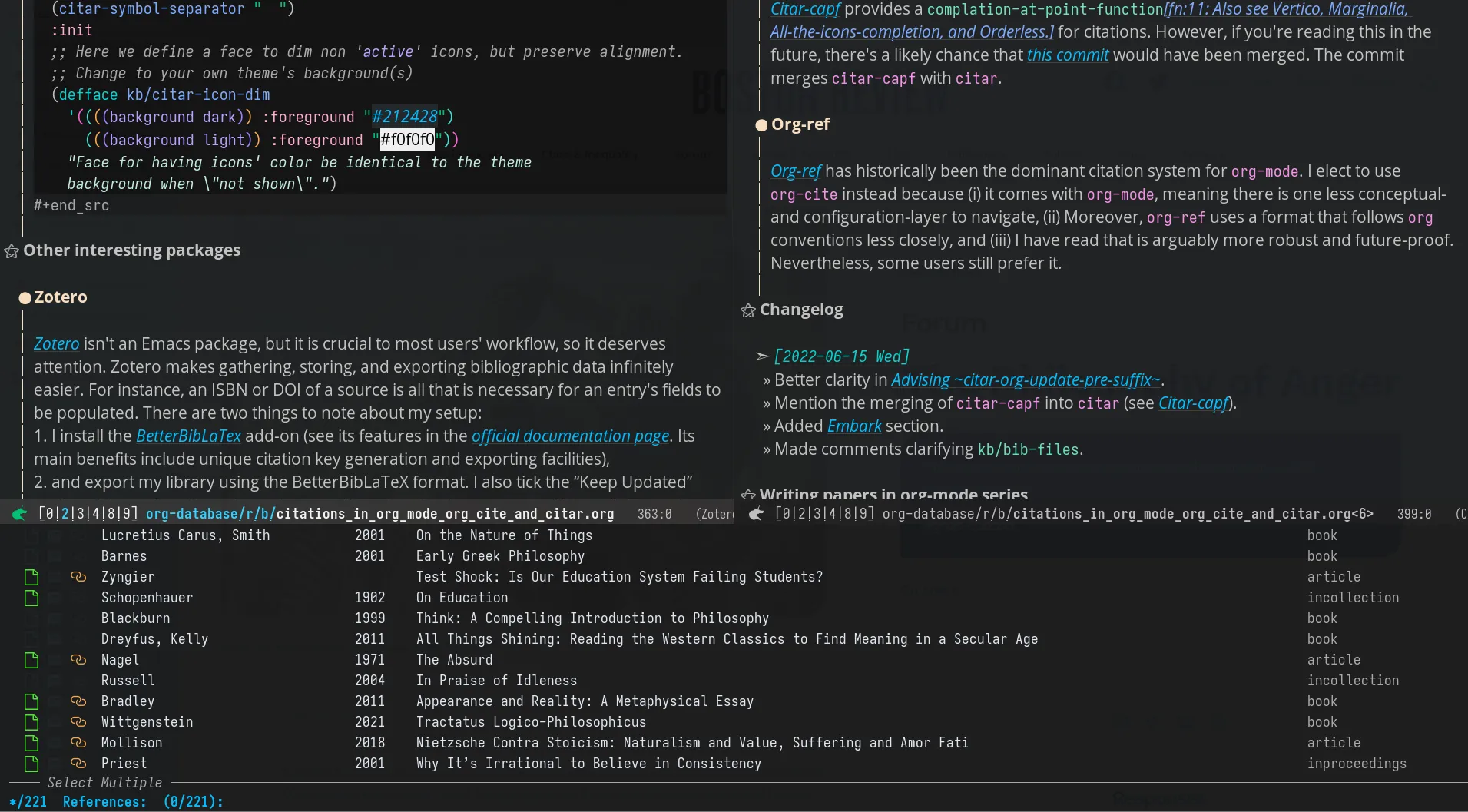Open the Zotero link in the paragraph

[56, 344]
